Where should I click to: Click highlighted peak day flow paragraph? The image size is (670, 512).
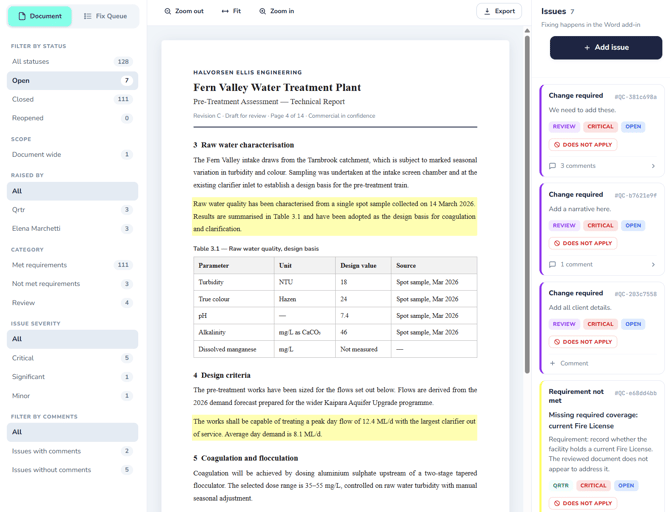pos(335,427)
